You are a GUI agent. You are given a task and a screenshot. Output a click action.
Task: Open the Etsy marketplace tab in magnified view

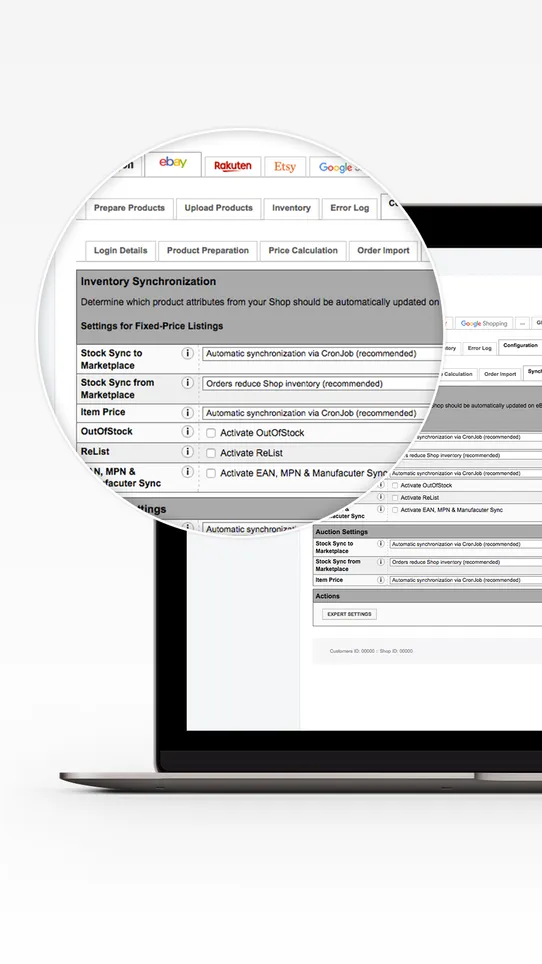click(x=285, y=167)
